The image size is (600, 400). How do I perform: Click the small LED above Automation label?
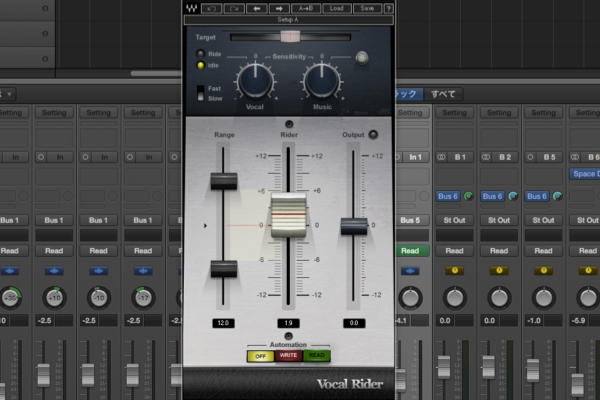289,336
